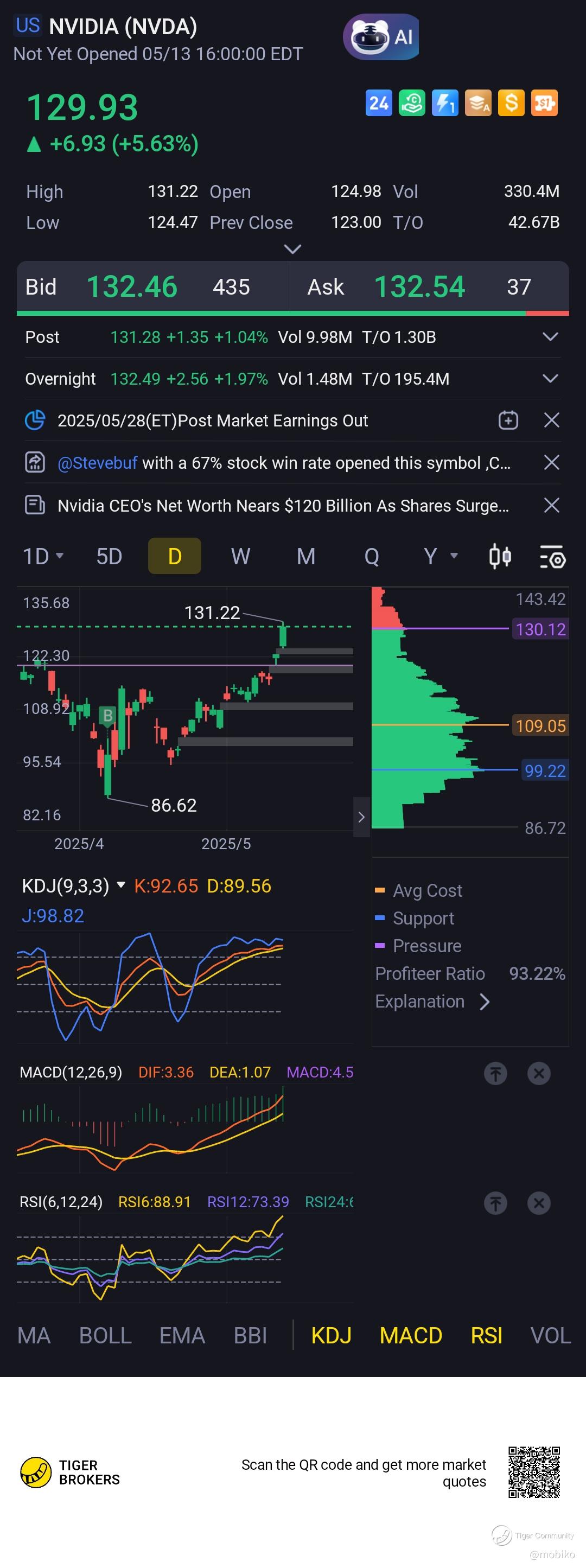Select the D daily chart tab
Image resolution: width=586 pixels, height=1568 pixels.
tap(175, 556)
